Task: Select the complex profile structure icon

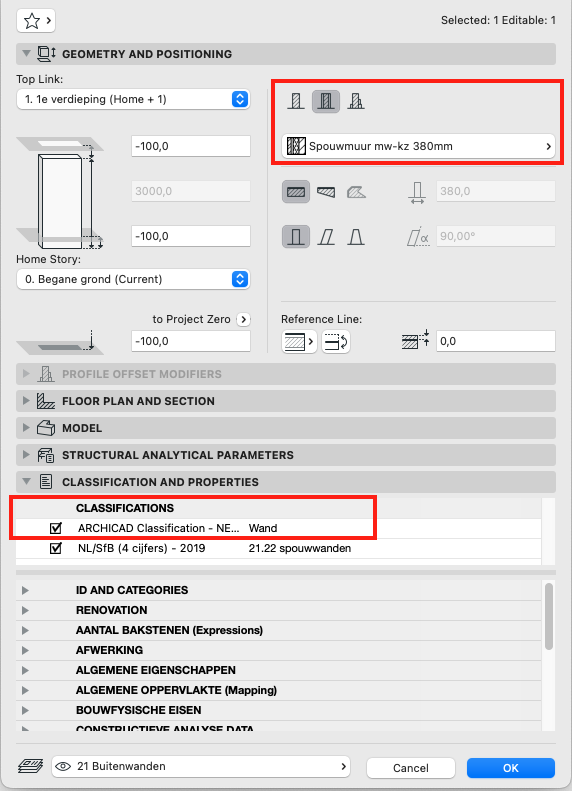Action: pyautogui.click(x=356, y=101)
